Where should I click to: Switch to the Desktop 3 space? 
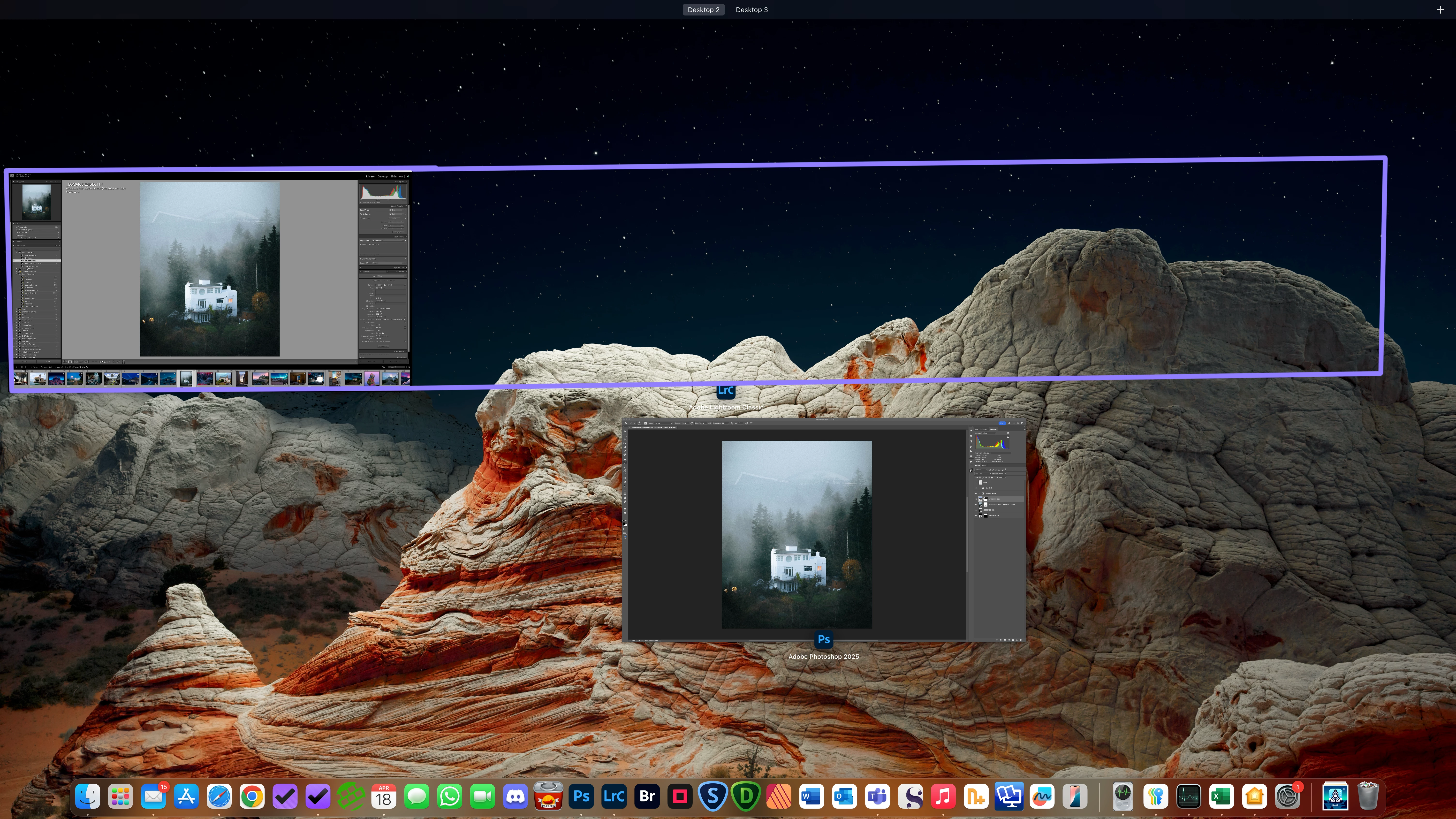pos(751,10)
